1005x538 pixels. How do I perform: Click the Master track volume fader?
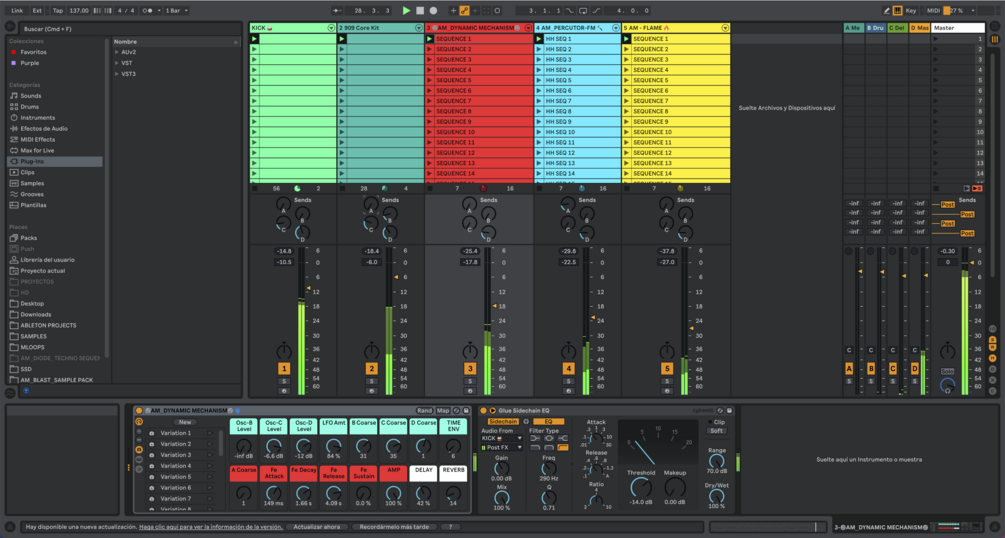click(972, 262)
